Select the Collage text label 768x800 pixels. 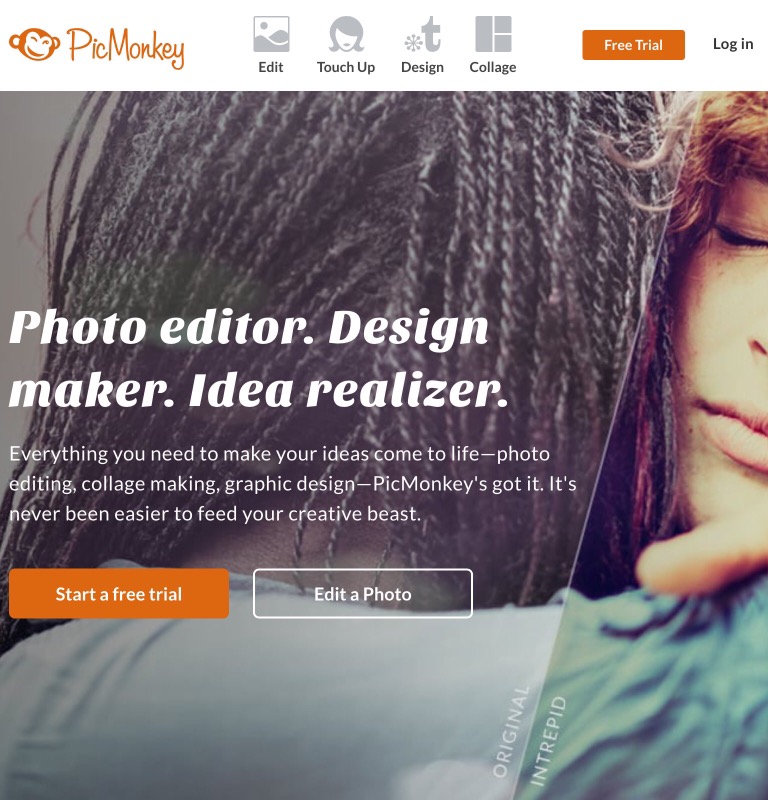click(x=493, y=67)
